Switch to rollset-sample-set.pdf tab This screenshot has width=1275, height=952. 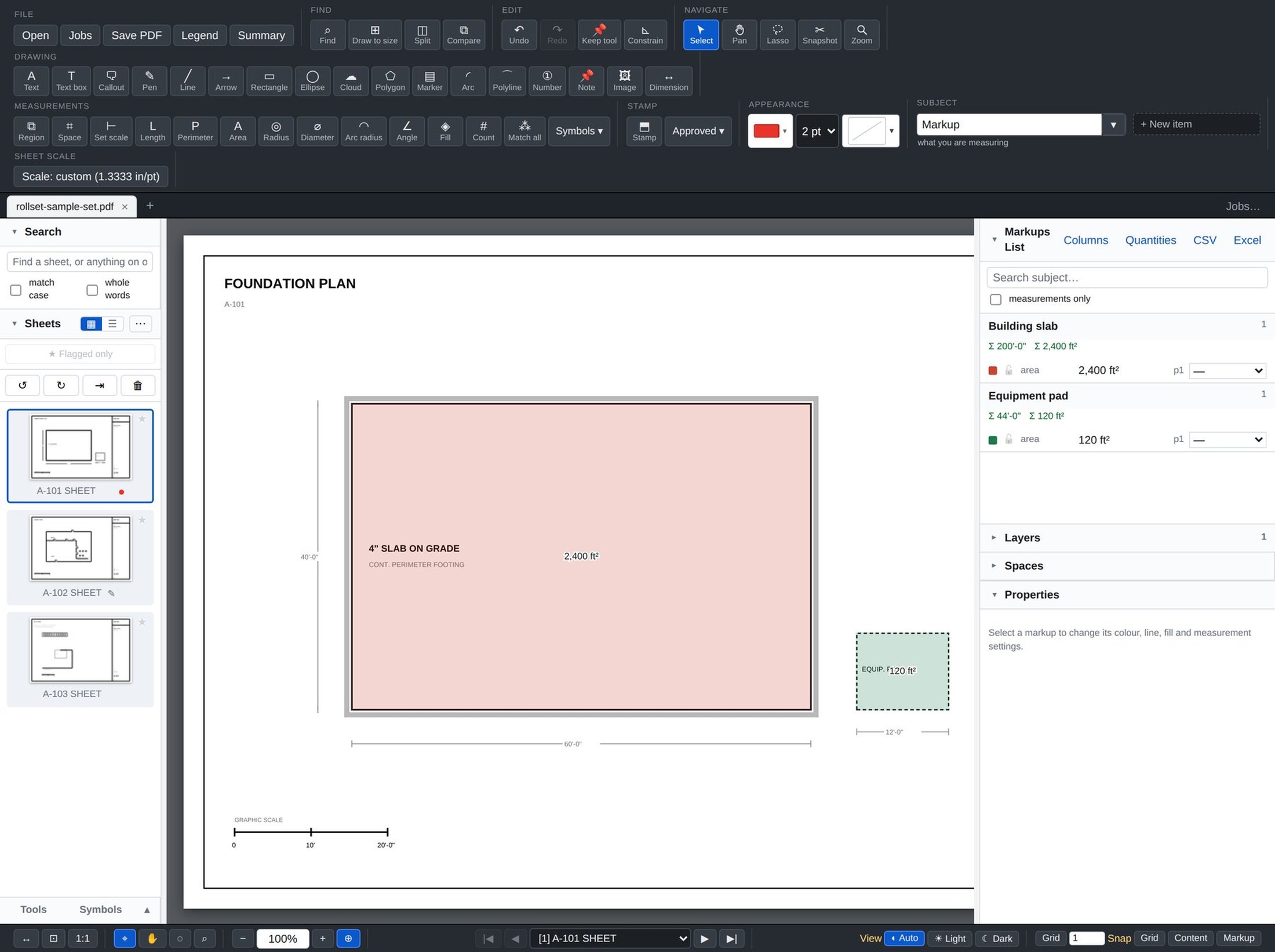click(65, 206)
